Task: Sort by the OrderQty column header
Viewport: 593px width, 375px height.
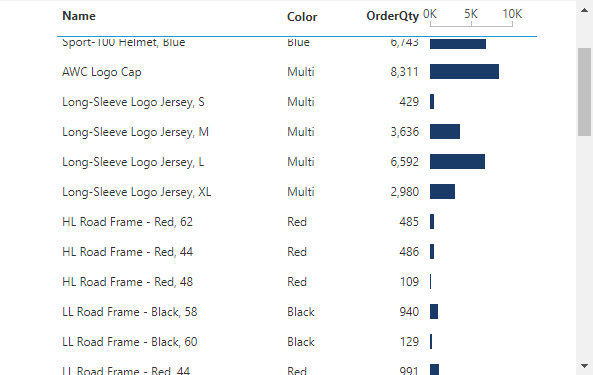Action: coord(393,16)
